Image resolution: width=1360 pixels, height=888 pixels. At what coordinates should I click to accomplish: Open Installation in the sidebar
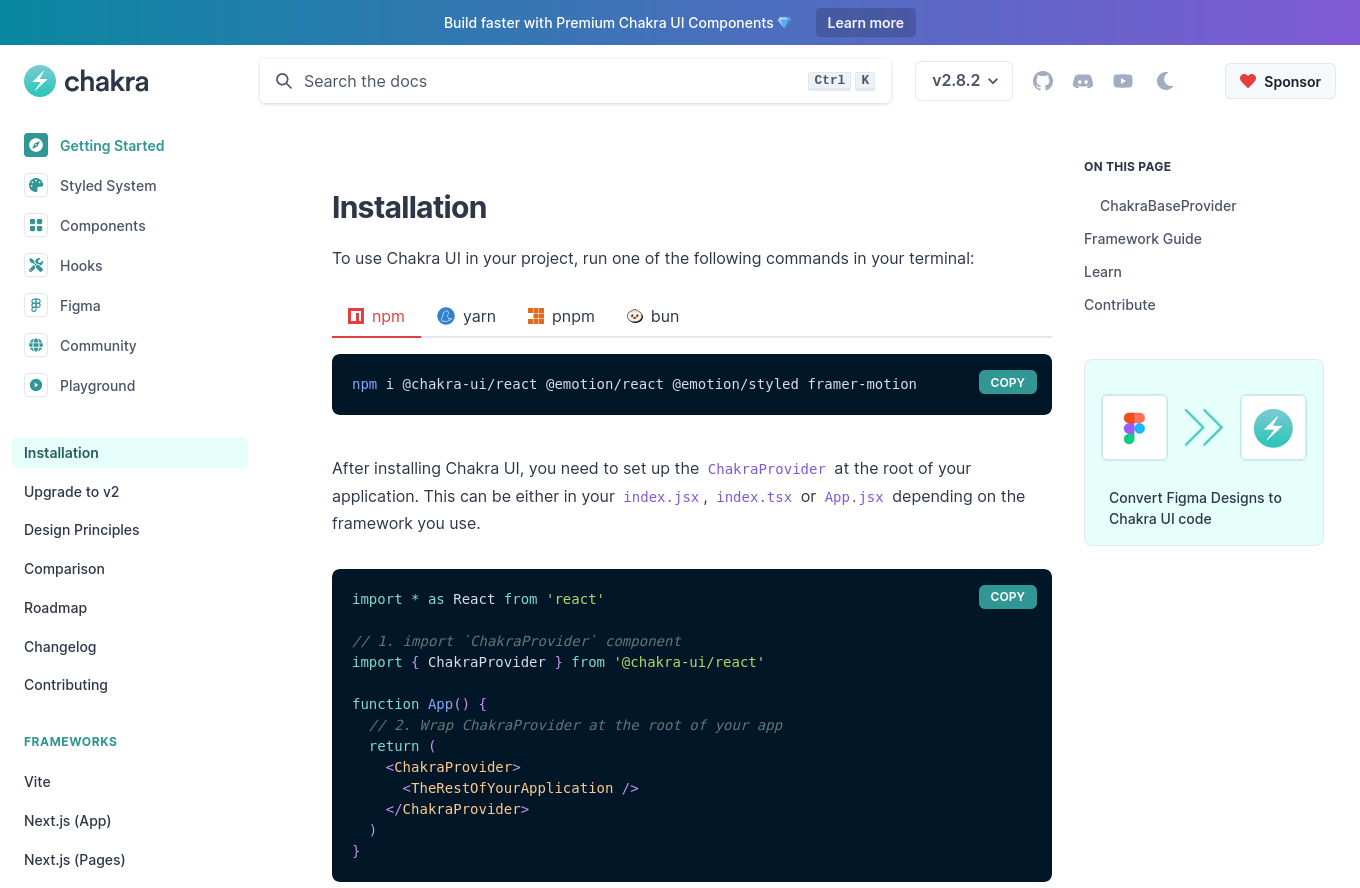[x=130, y=452]
